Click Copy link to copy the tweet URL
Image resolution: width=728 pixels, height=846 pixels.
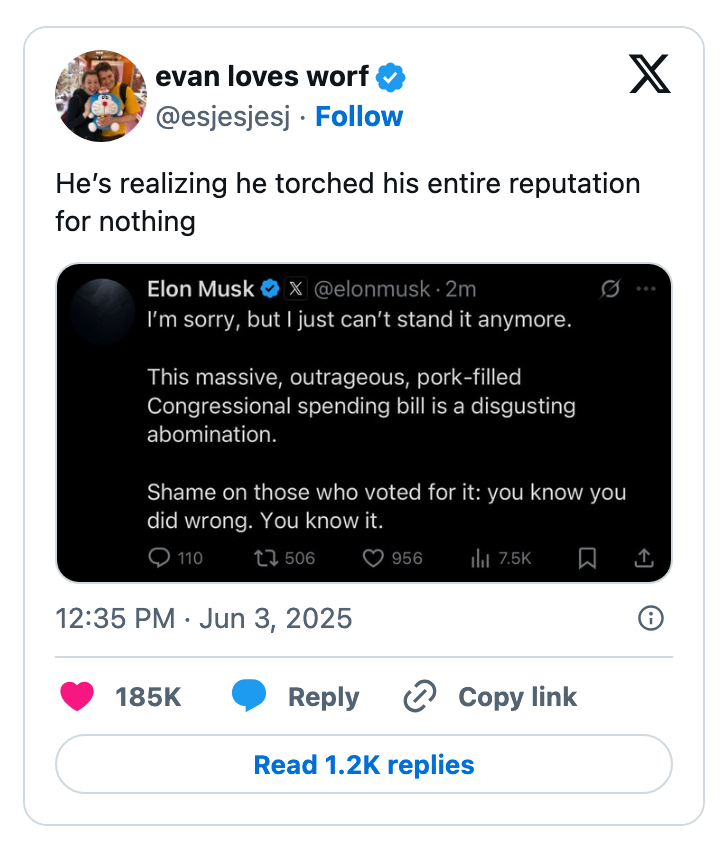click(517, 697)
